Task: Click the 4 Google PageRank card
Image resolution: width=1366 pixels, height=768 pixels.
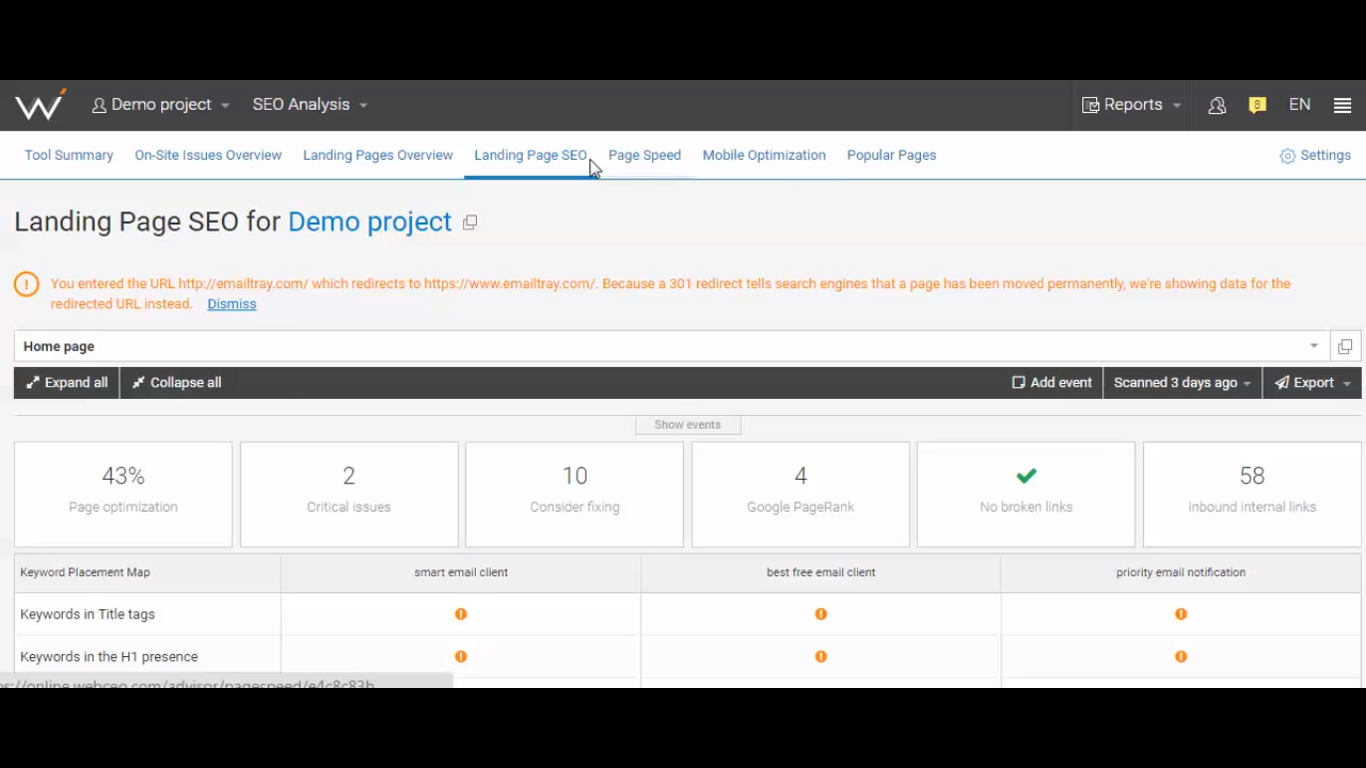Action: [801, 495]
